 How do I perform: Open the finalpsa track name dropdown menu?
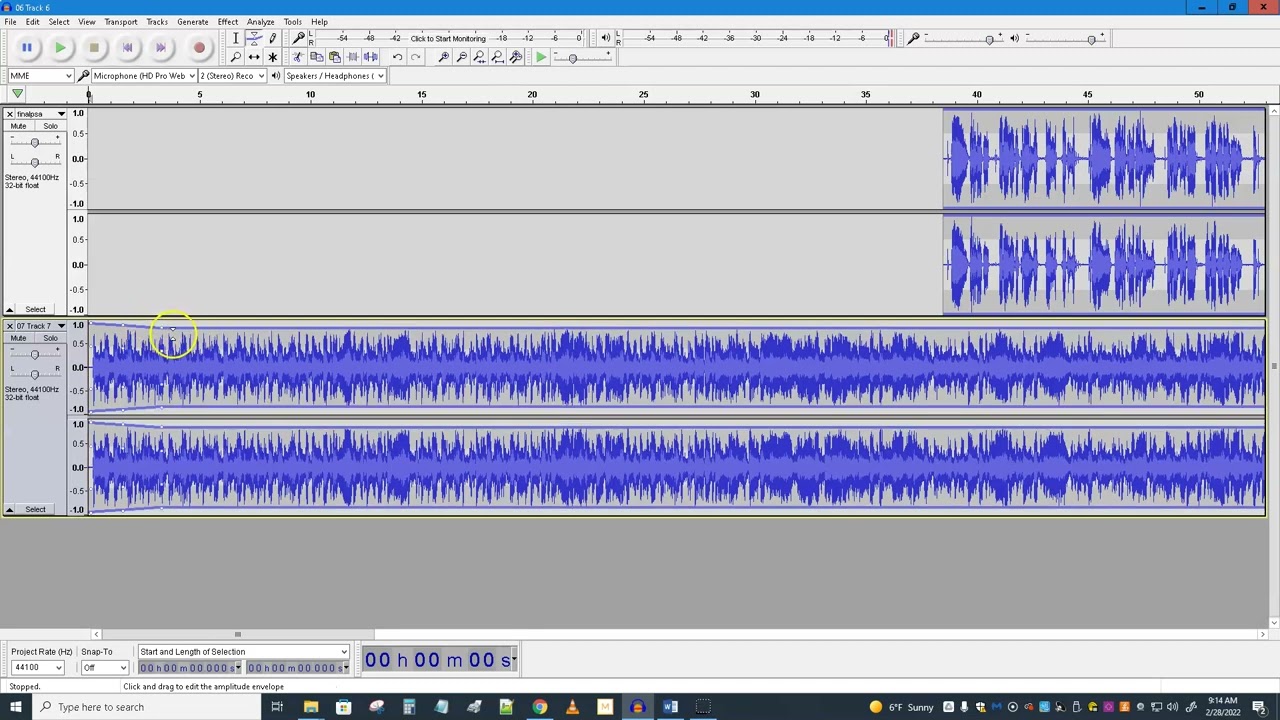40,114
